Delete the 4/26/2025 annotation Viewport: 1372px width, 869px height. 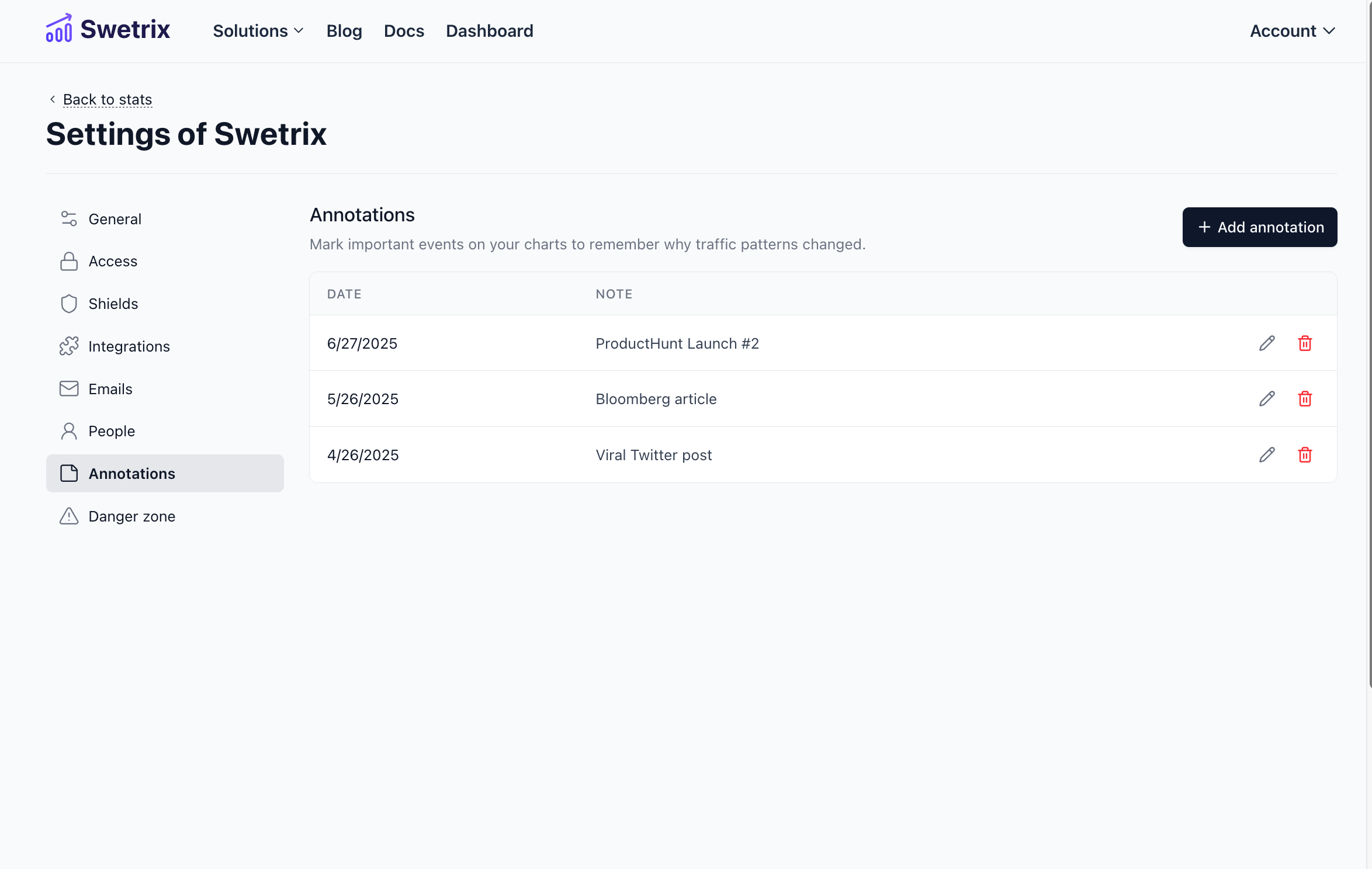click(x=1305, y=455)
